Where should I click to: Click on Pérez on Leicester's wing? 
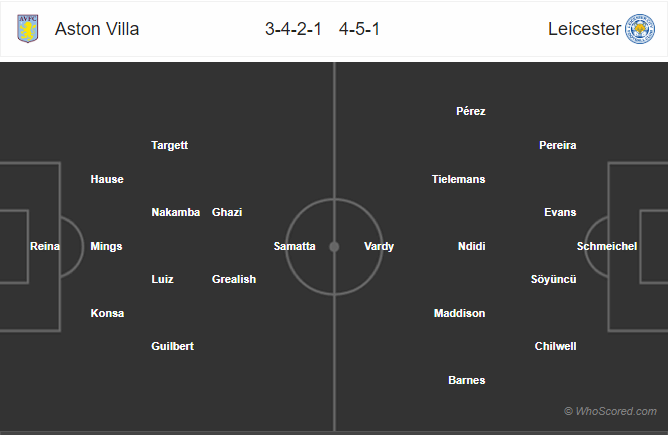pos(471,111)
